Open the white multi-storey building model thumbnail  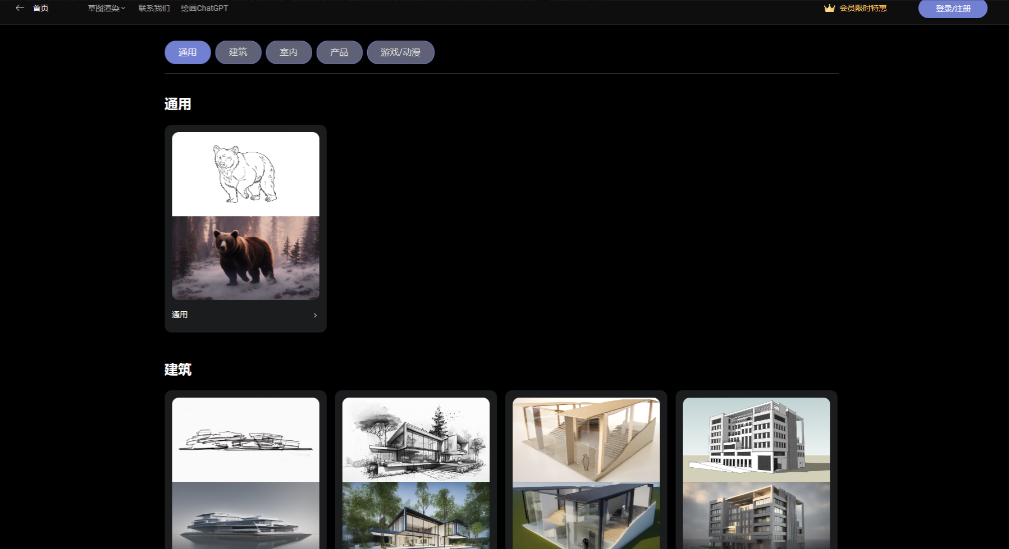click(756, 439)
